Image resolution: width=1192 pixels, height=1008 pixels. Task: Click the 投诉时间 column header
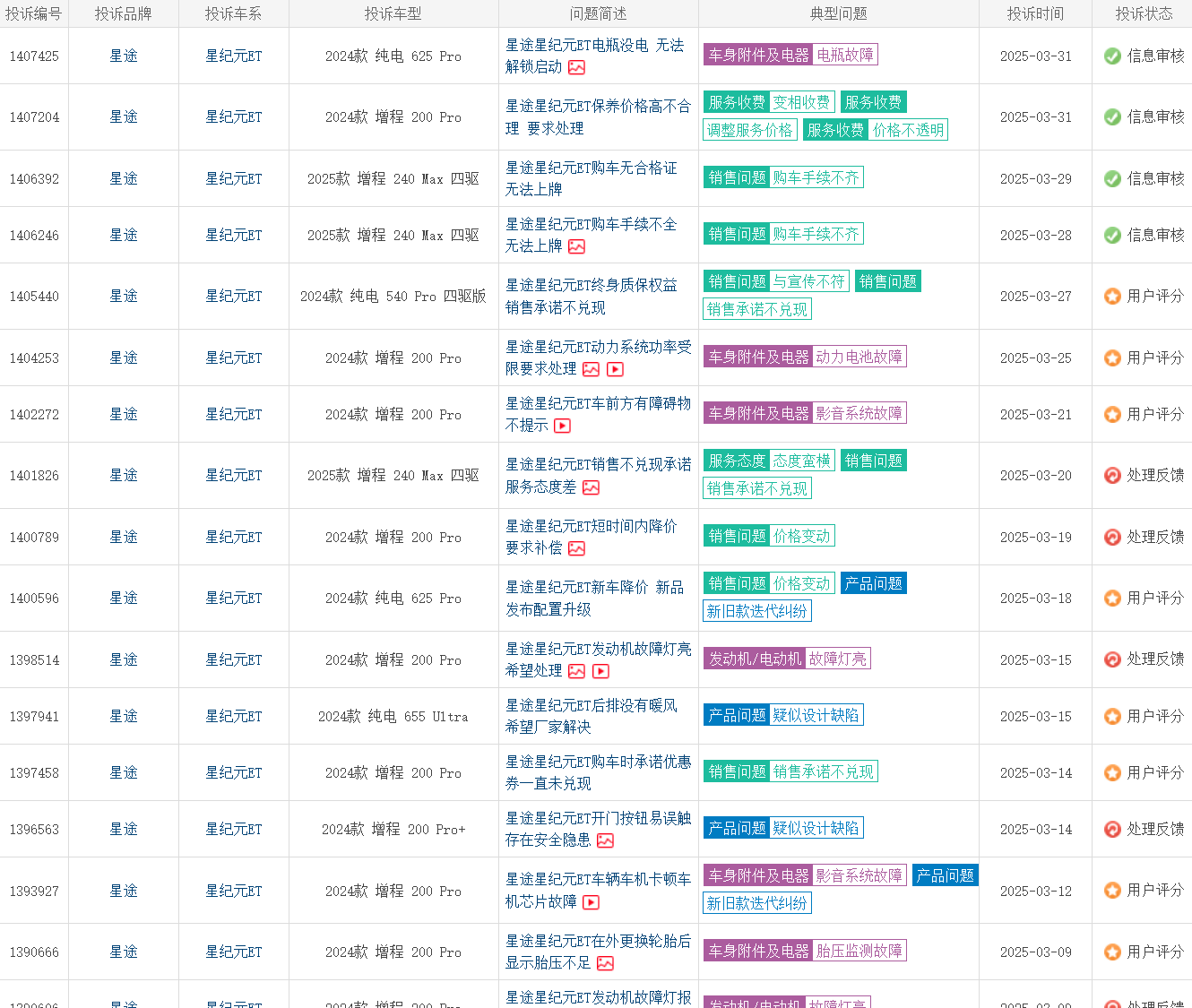(1035, 13)
